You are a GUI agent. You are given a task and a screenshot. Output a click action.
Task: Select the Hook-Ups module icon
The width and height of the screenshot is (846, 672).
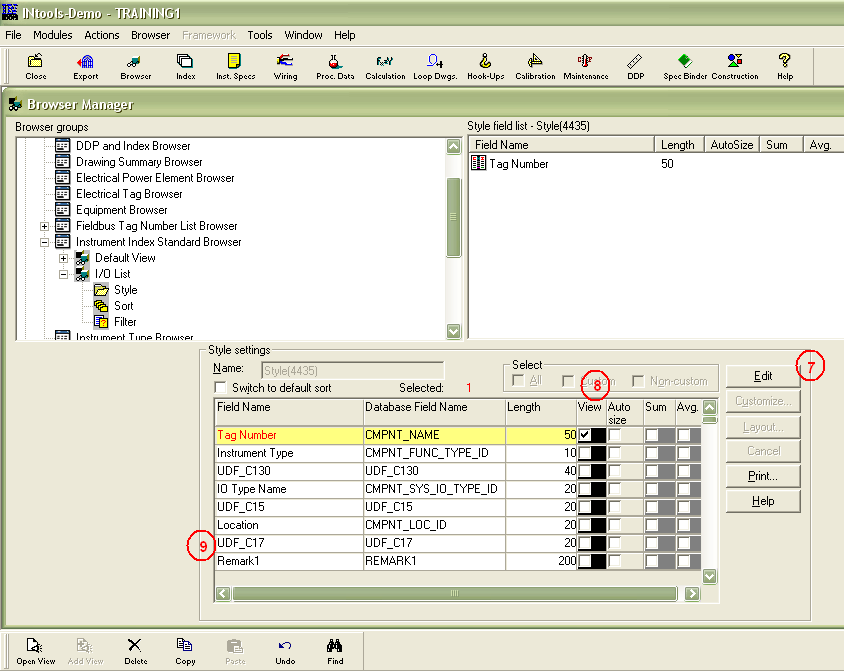coord(484,65)
